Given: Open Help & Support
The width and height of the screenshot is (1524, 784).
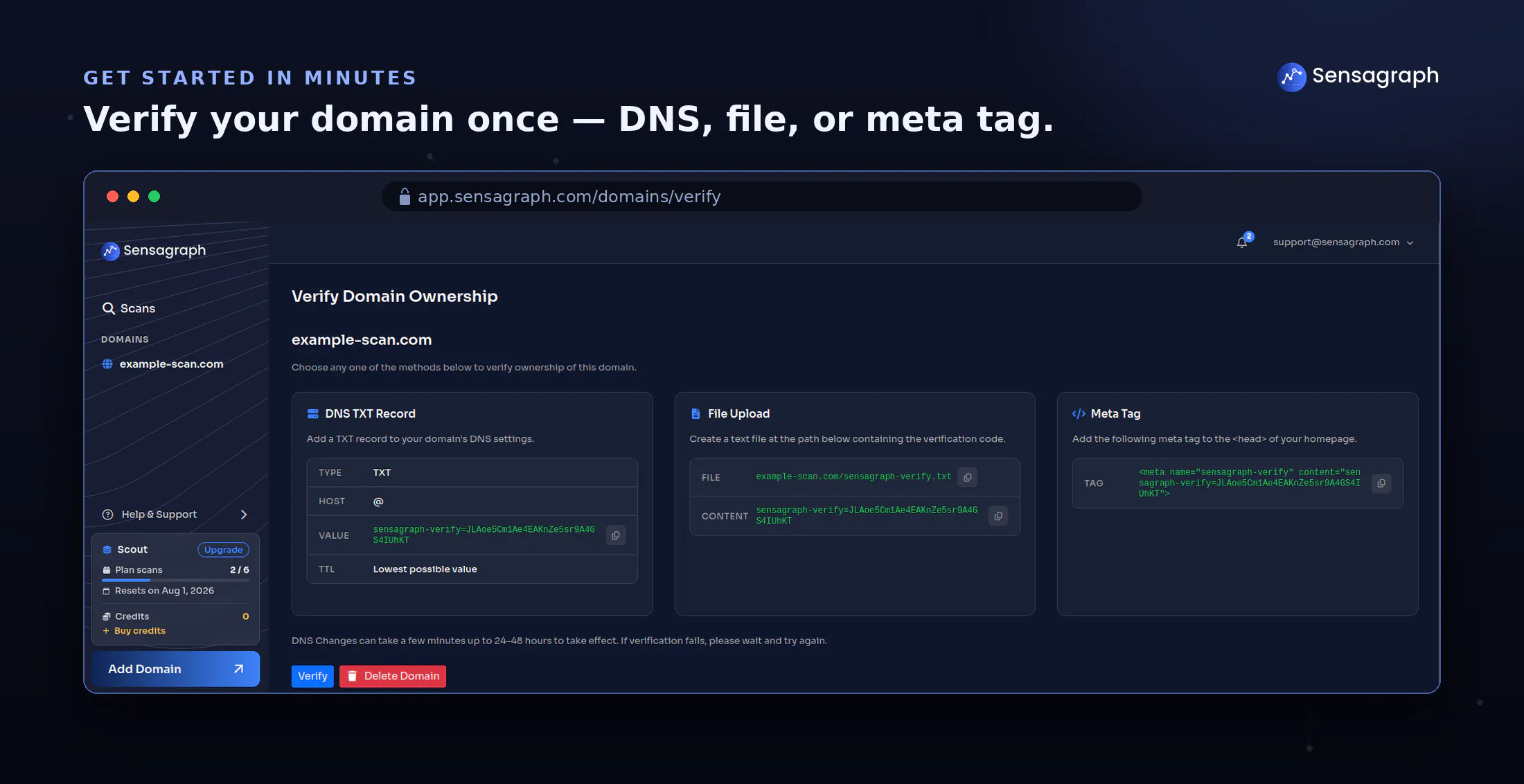Looking at the screenshot, I should tap(175, 515).
